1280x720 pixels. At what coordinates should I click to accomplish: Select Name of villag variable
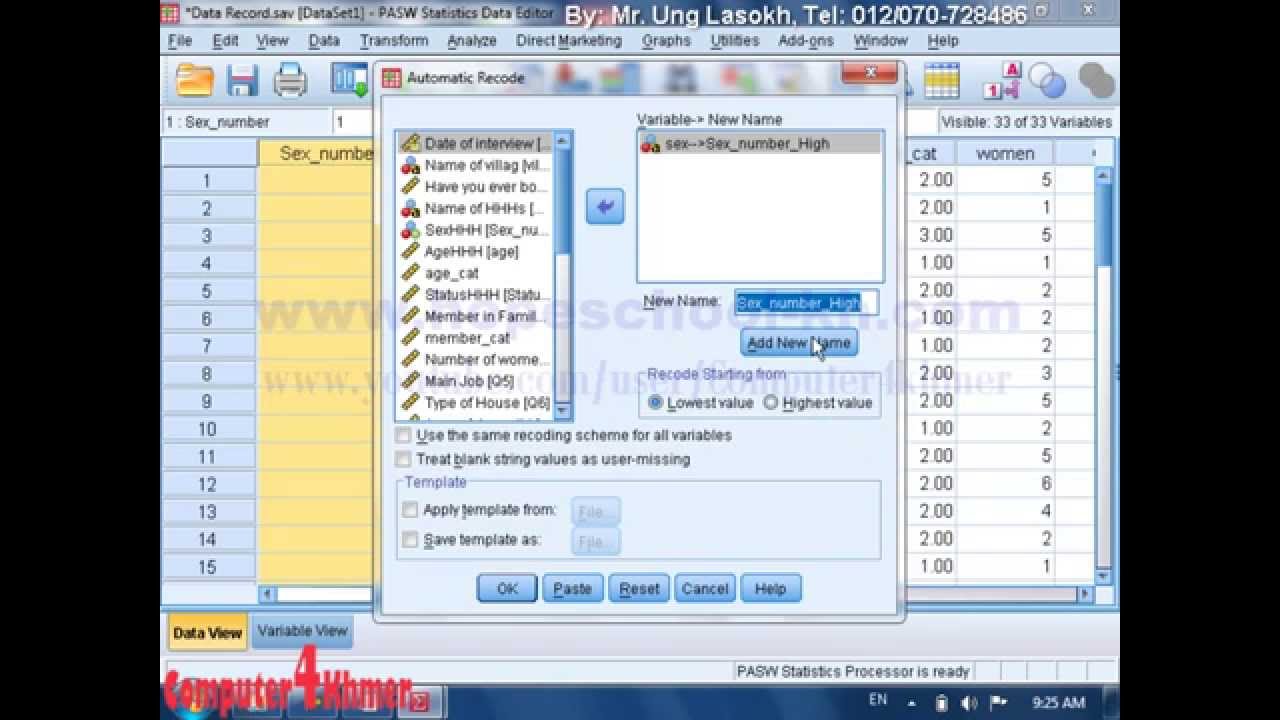[476, 165]
